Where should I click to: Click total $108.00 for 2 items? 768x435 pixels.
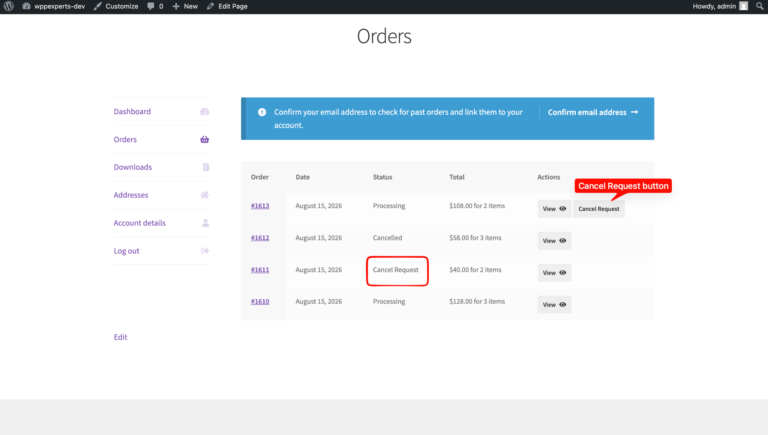477,206
